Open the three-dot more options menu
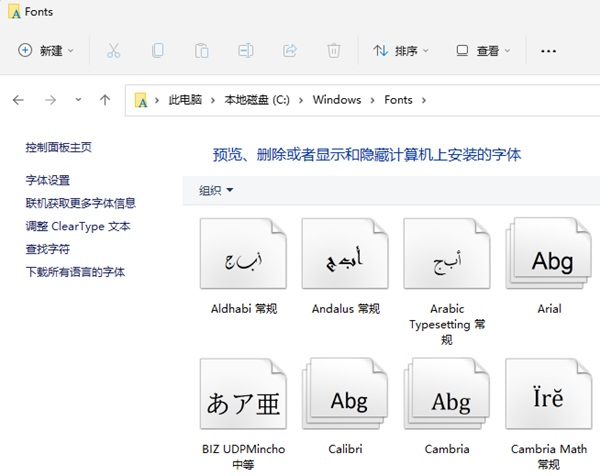Viewport: 600px width, 476px height. tap(548, 51)
